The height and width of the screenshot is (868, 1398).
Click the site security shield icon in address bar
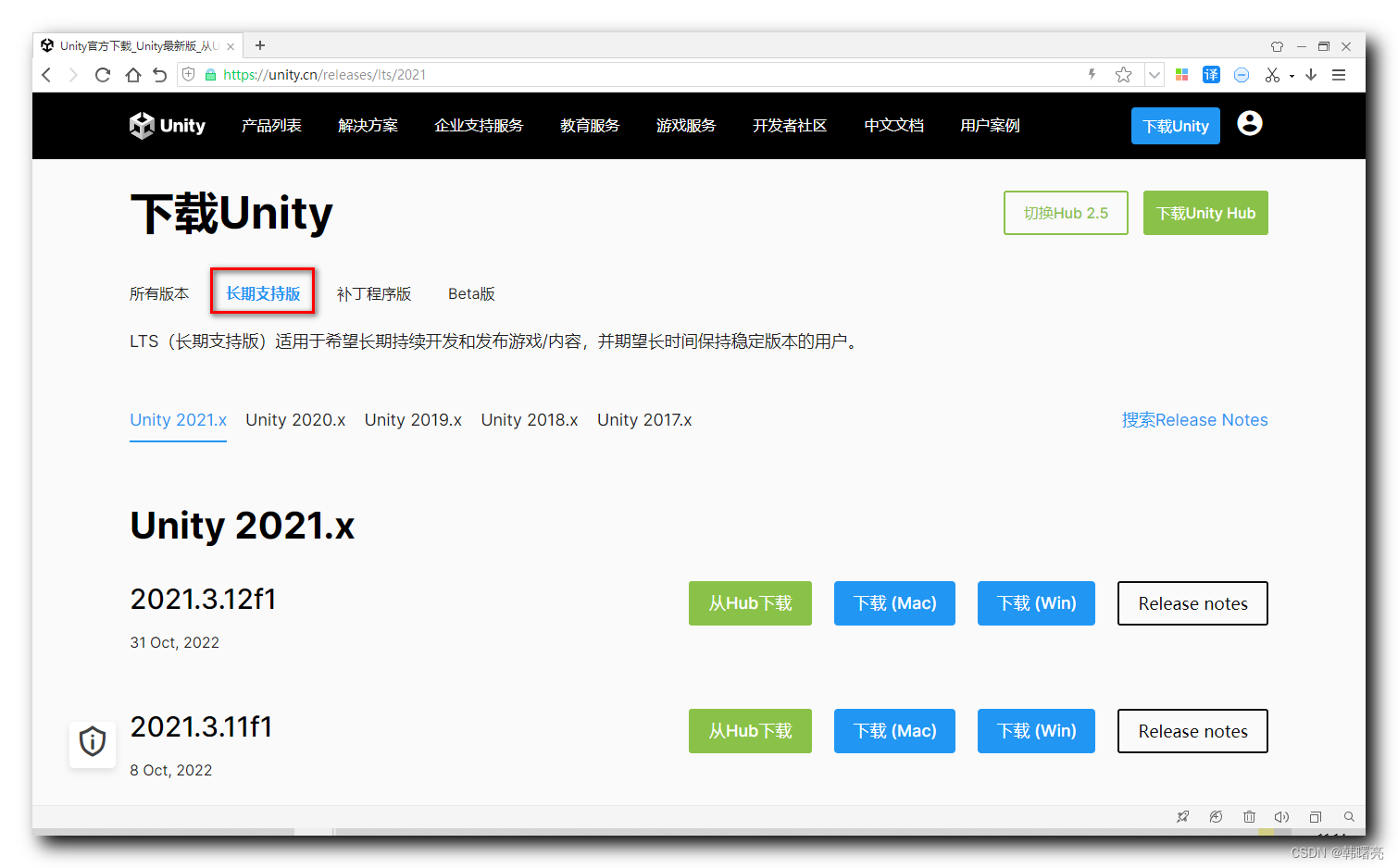[189, 75]
